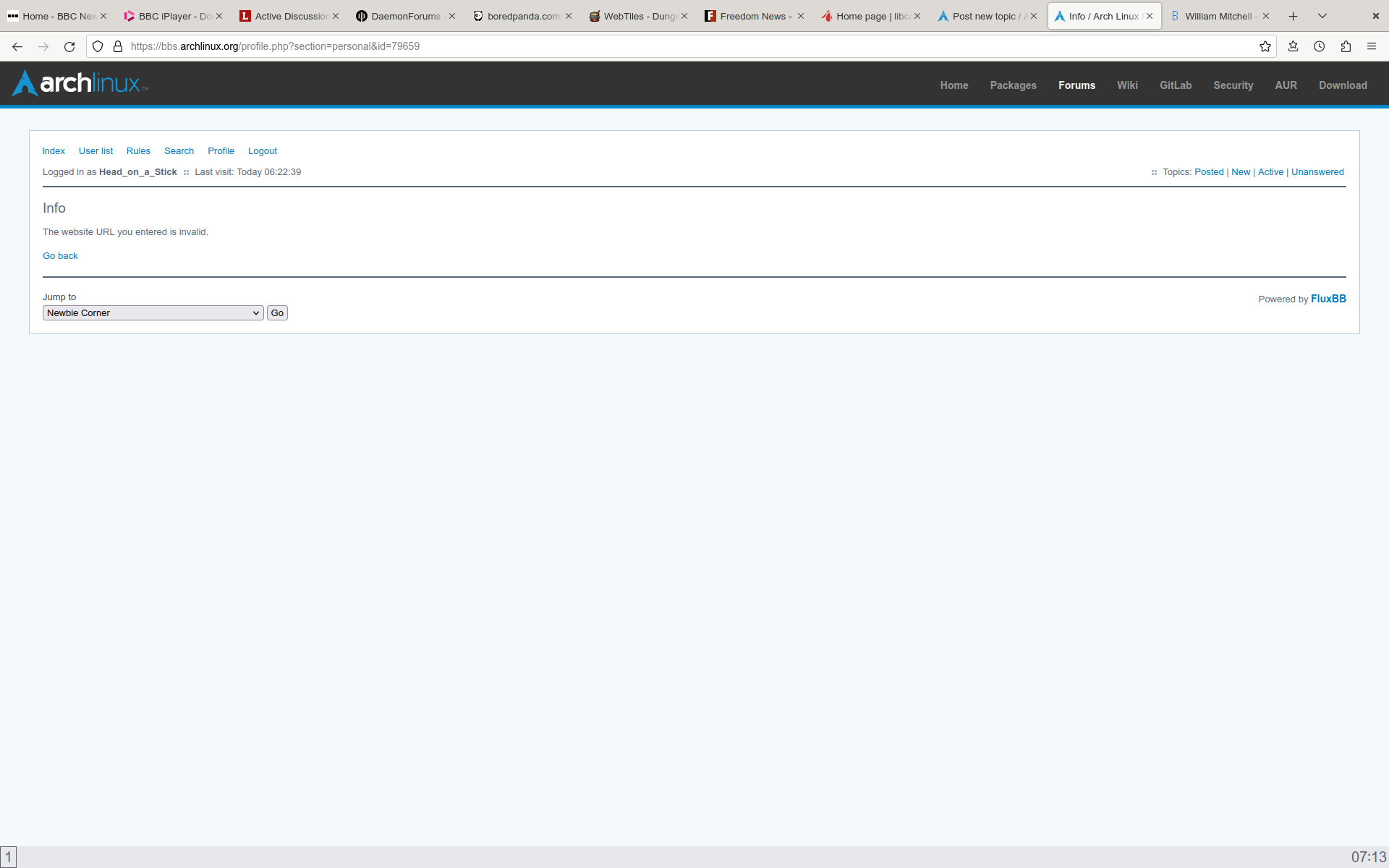Image resolution: width=1389 pixels, height=868 pixels.
Task: Show Posted topics
Action: tap(1209, 172)
